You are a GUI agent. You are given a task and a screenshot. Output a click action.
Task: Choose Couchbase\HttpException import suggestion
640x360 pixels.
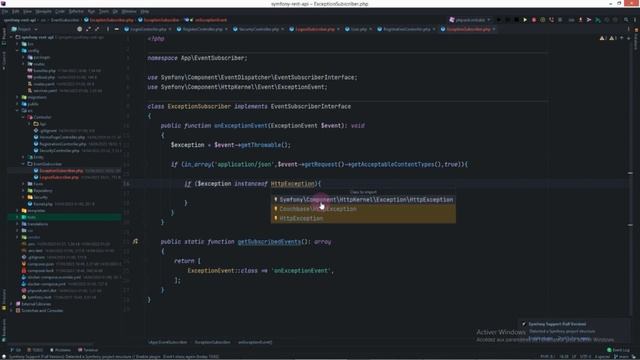(363, 209)
